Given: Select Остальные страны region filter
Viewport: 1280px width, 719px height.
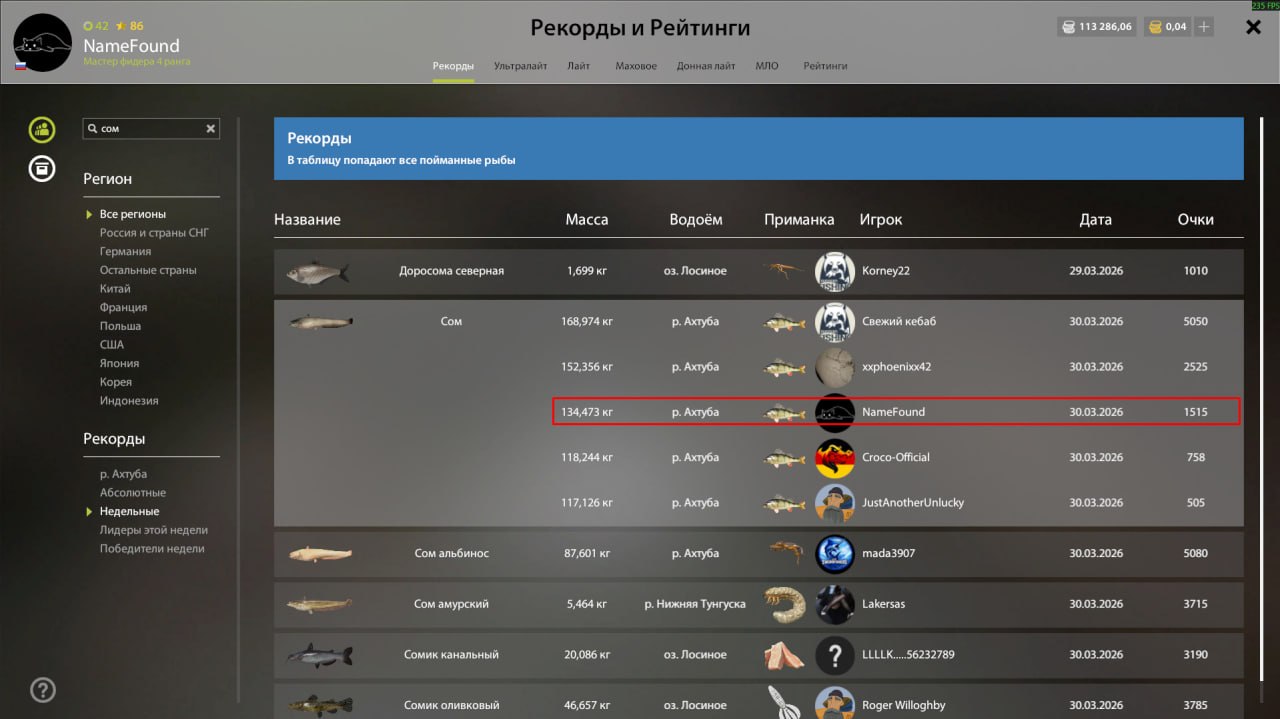Looking at the screenshot, I should [x=148, y=270].
